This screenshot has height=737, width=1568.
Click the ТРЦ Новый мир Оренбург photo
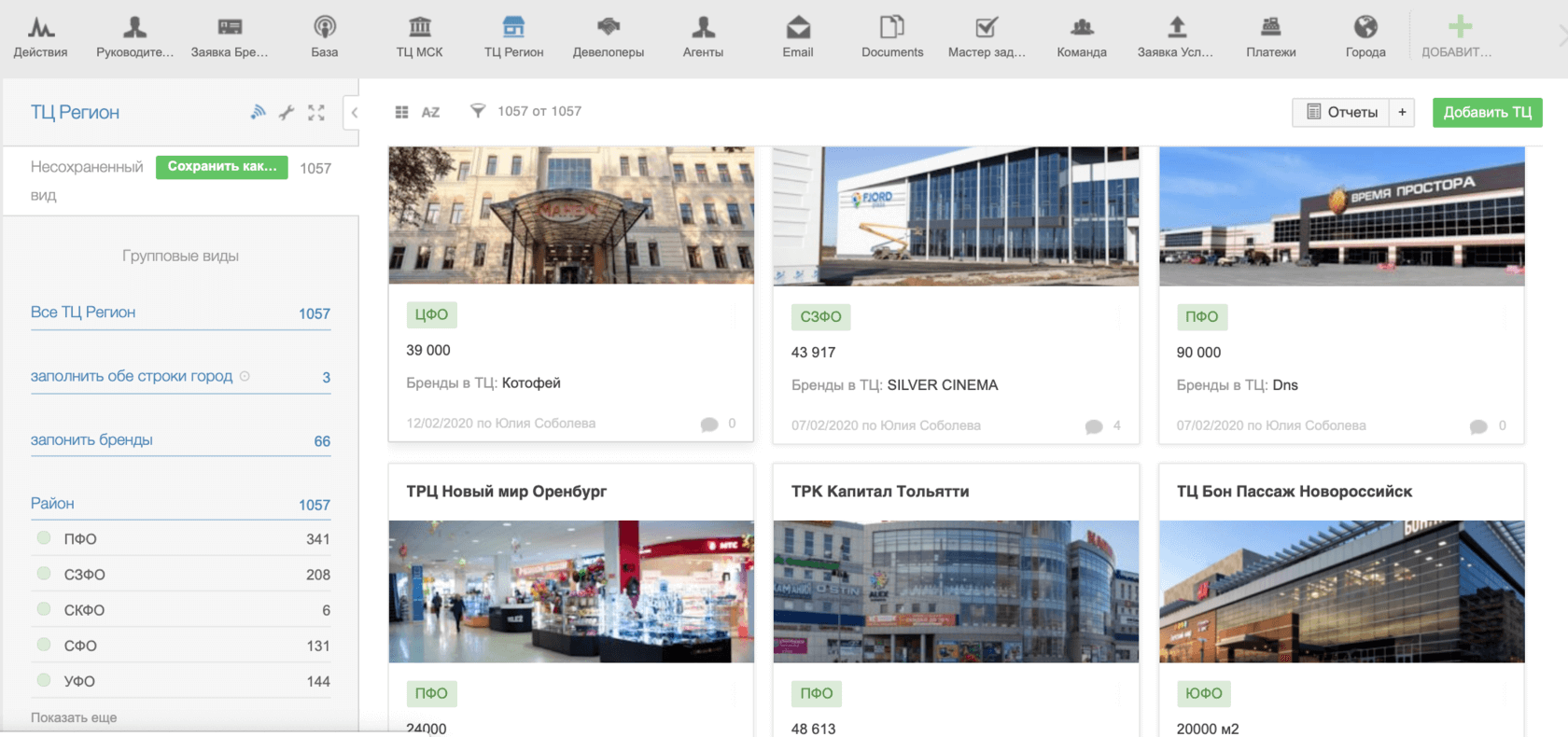(571, 591)
